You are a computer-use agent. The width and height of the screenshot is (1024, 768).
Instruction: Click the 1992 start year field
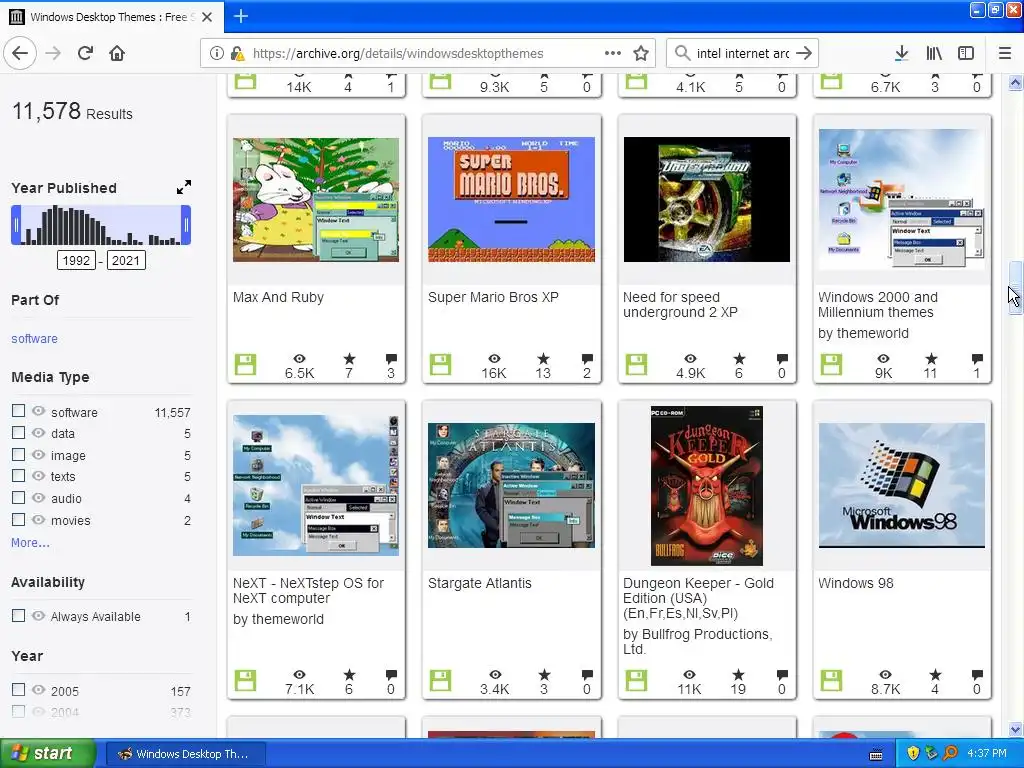(x=76, y=261)
